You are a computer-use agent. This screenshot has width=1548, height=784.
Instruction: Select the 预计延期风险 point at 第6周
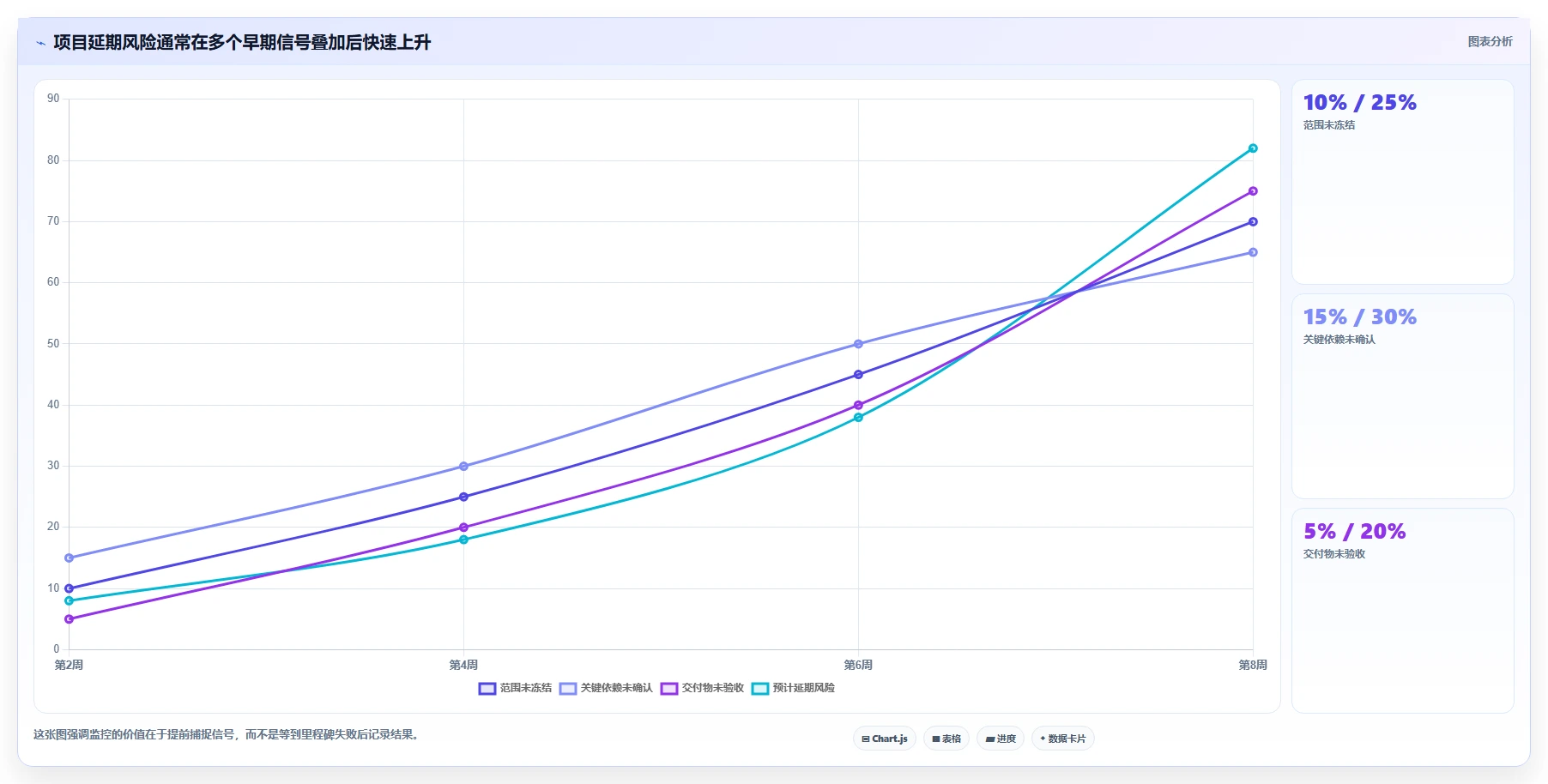[x=858, y=418]
